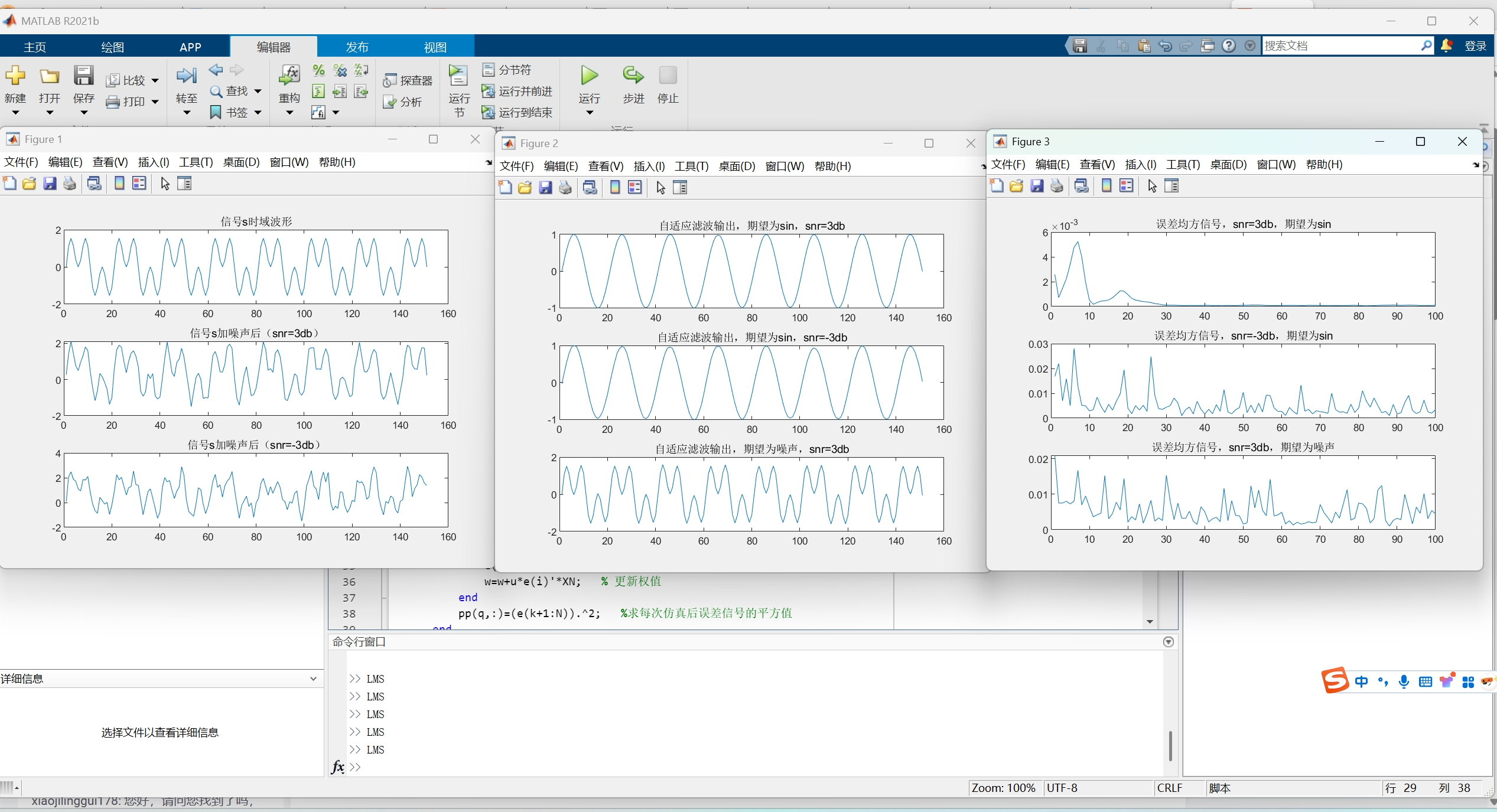
Task: Open the Link Plot tool in Figure 2
Action: [590, 187]
